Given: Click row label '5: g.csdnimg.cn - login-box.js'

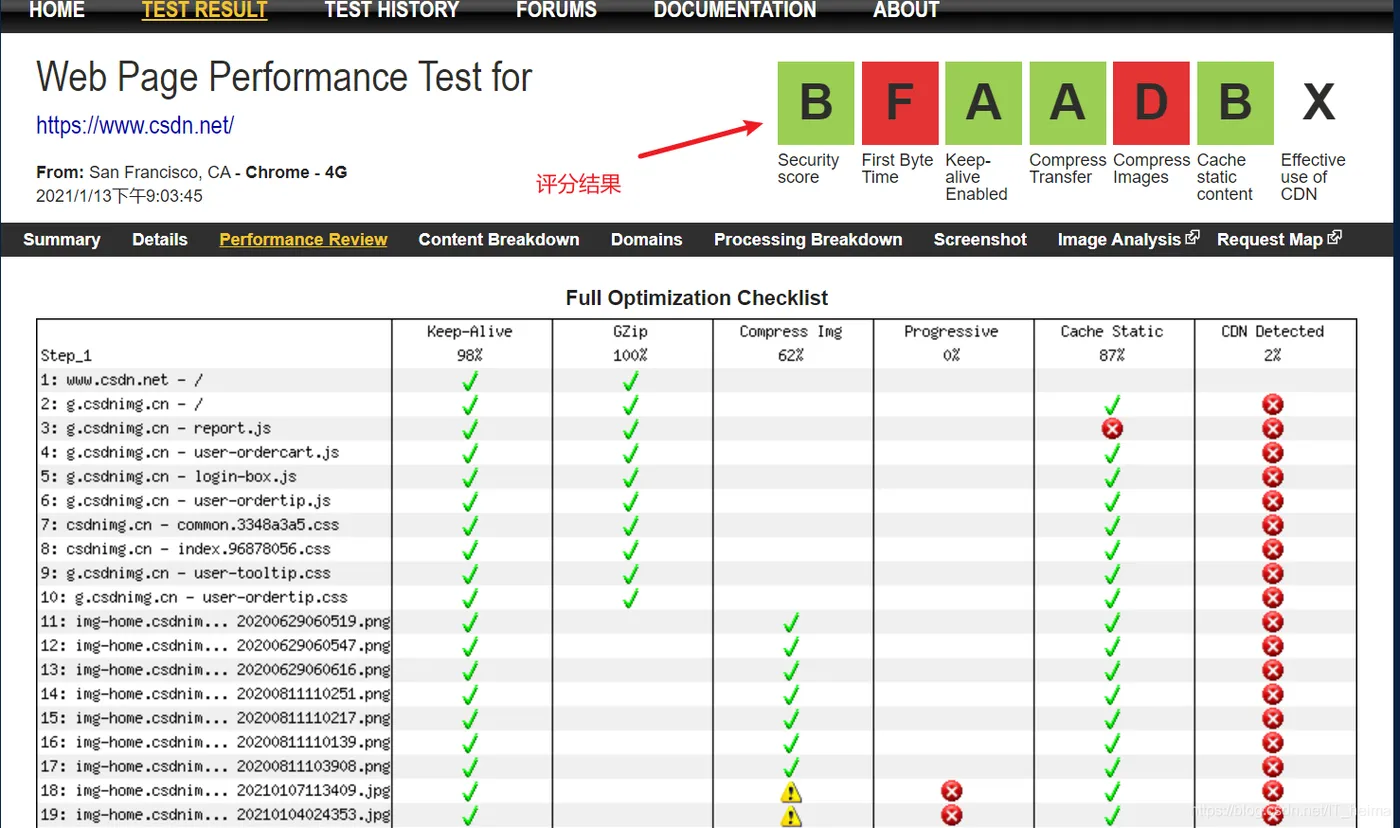Looking at the screenshot, I should tap(169, 477).
